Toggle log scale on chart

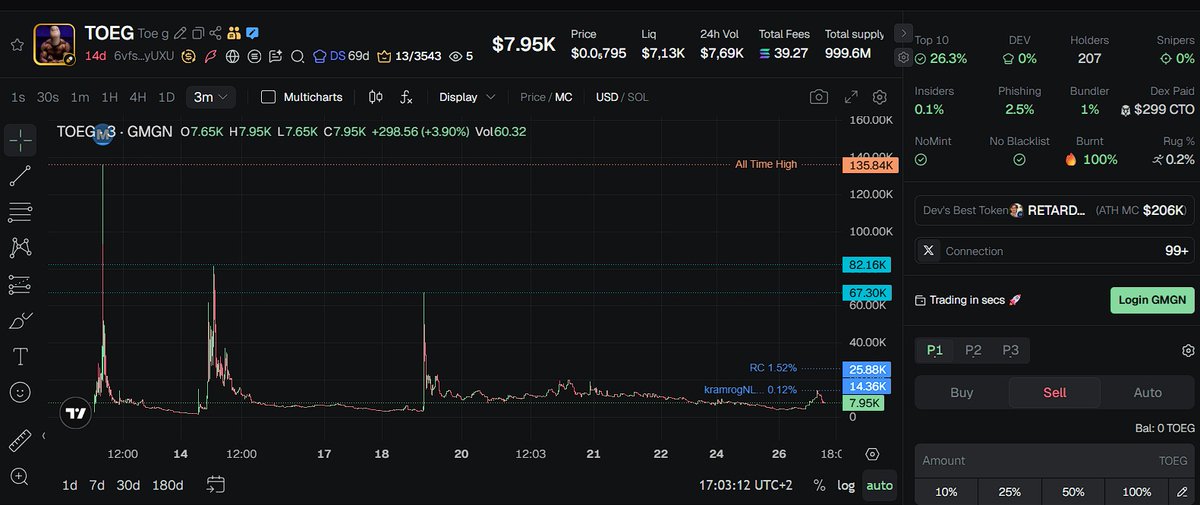846,485
